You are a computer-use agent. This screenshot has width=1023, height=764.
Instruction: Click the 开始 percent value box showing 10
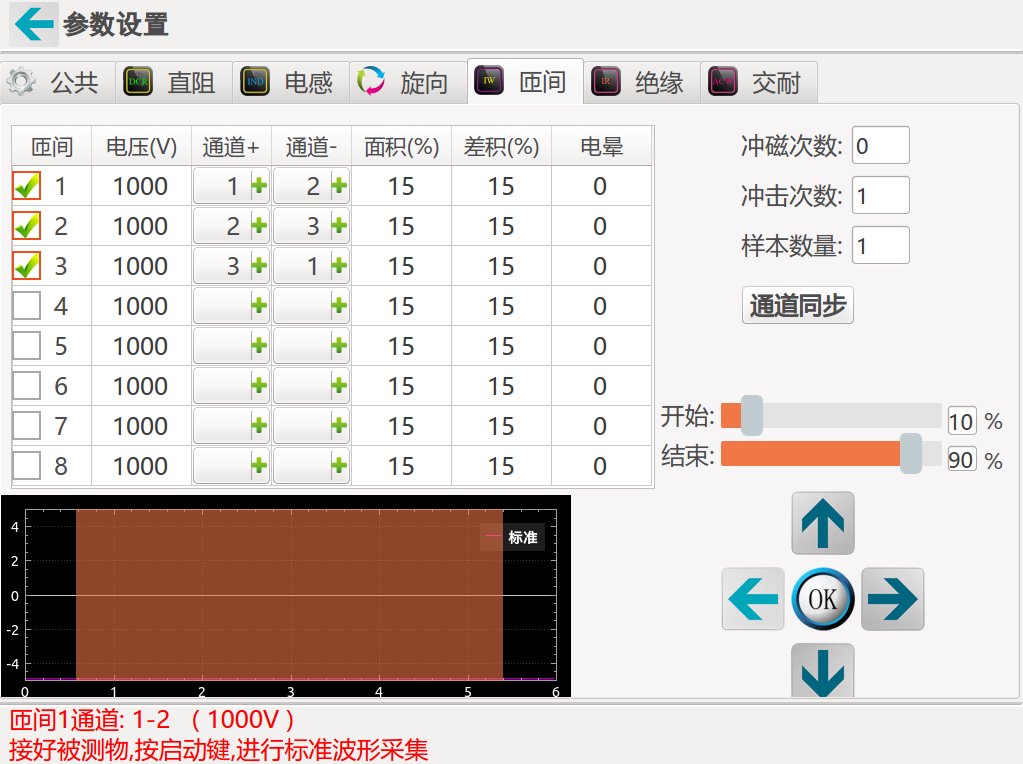[x=962, y=421]
